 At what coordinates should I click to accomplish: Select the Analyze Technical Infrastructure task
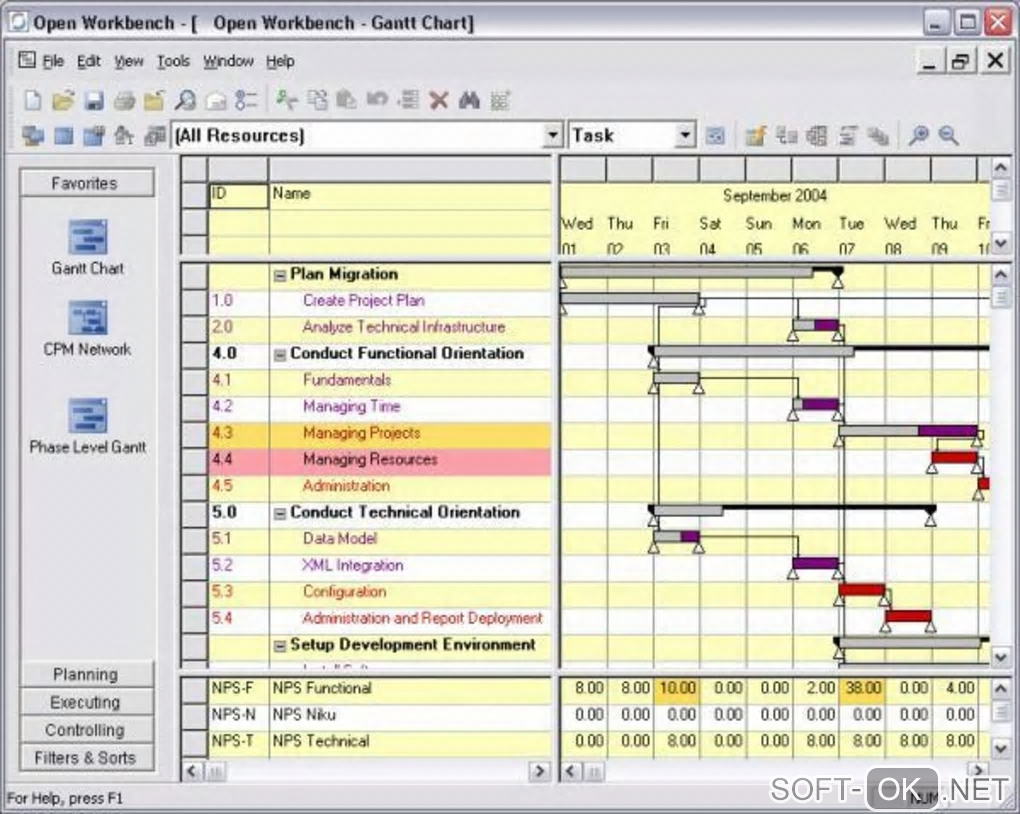404,327
